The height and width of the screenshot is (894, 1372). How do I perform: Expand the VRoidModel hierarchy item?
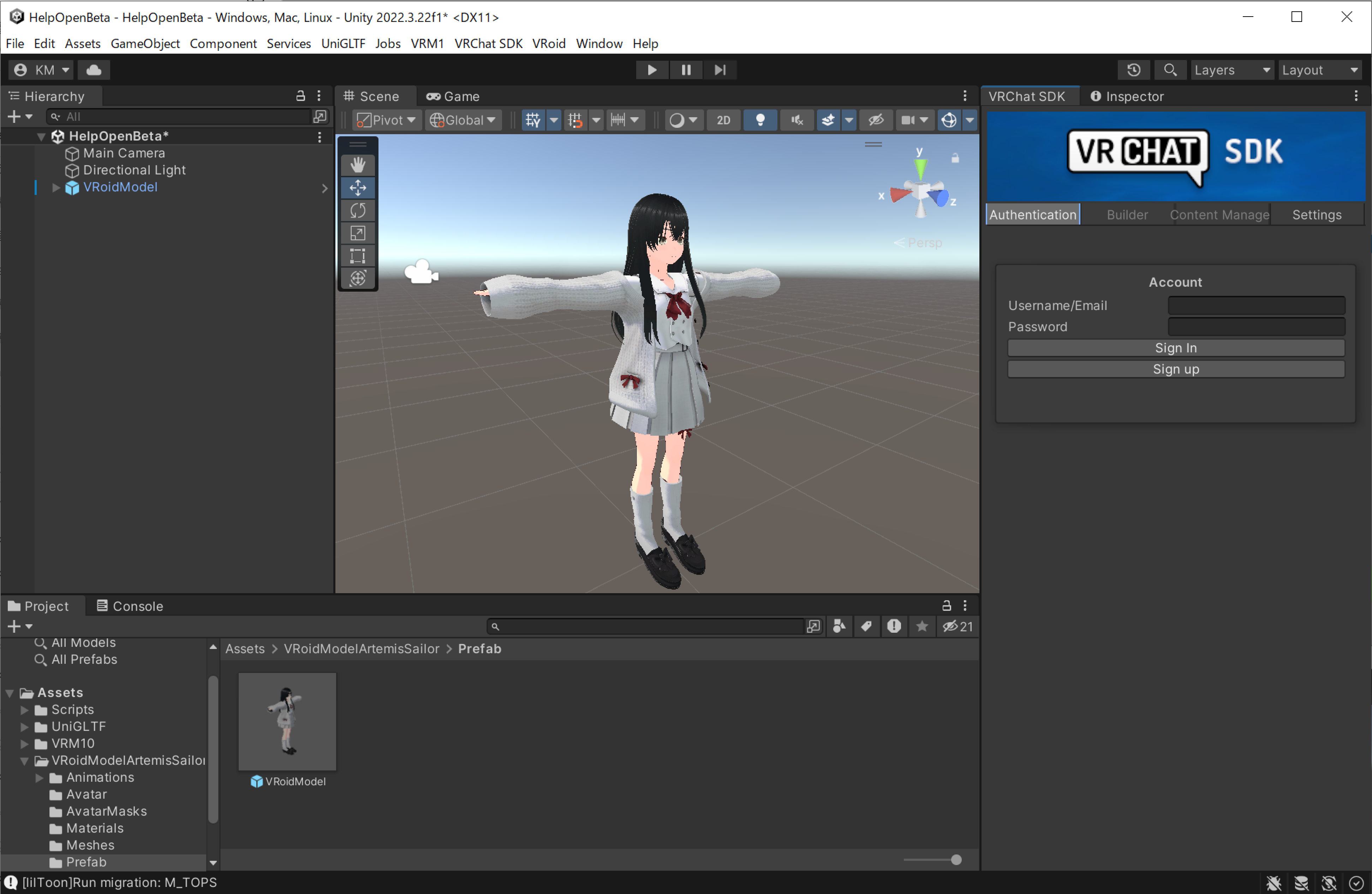56,187
